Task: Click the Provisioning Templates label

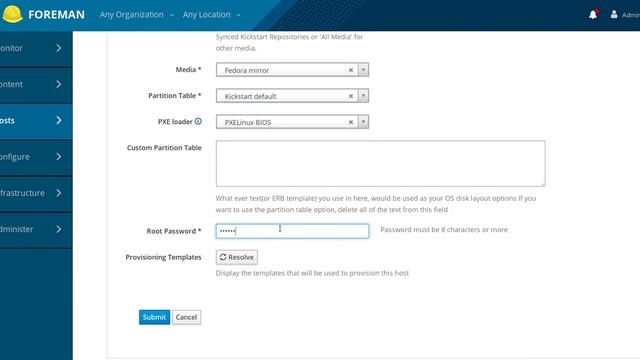Action: [x=163, y=257]
